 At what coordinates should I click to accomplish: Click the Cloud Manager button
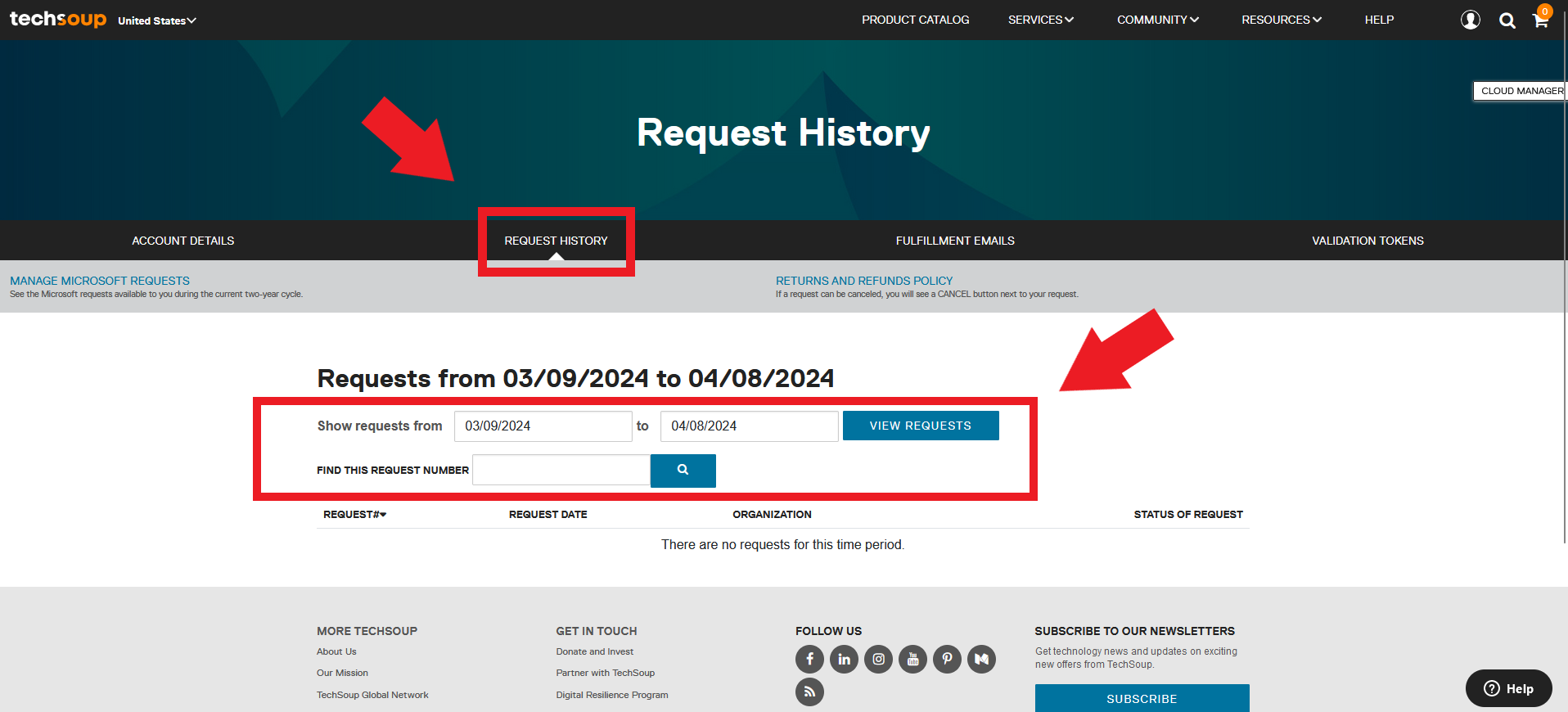pos(1521,91)
